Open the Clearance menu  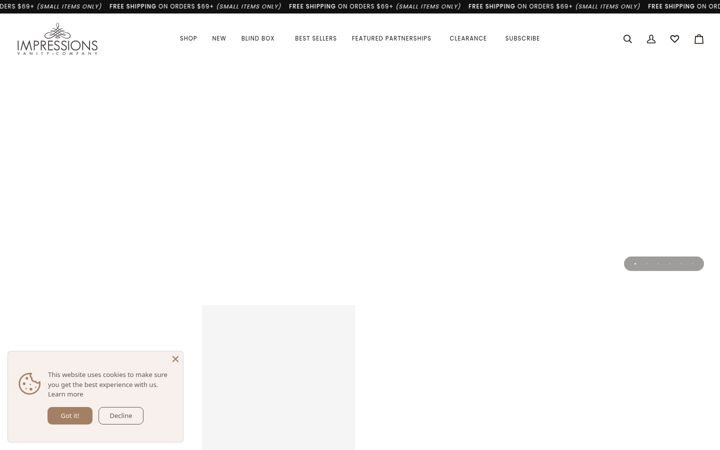(x=468, y=39)
